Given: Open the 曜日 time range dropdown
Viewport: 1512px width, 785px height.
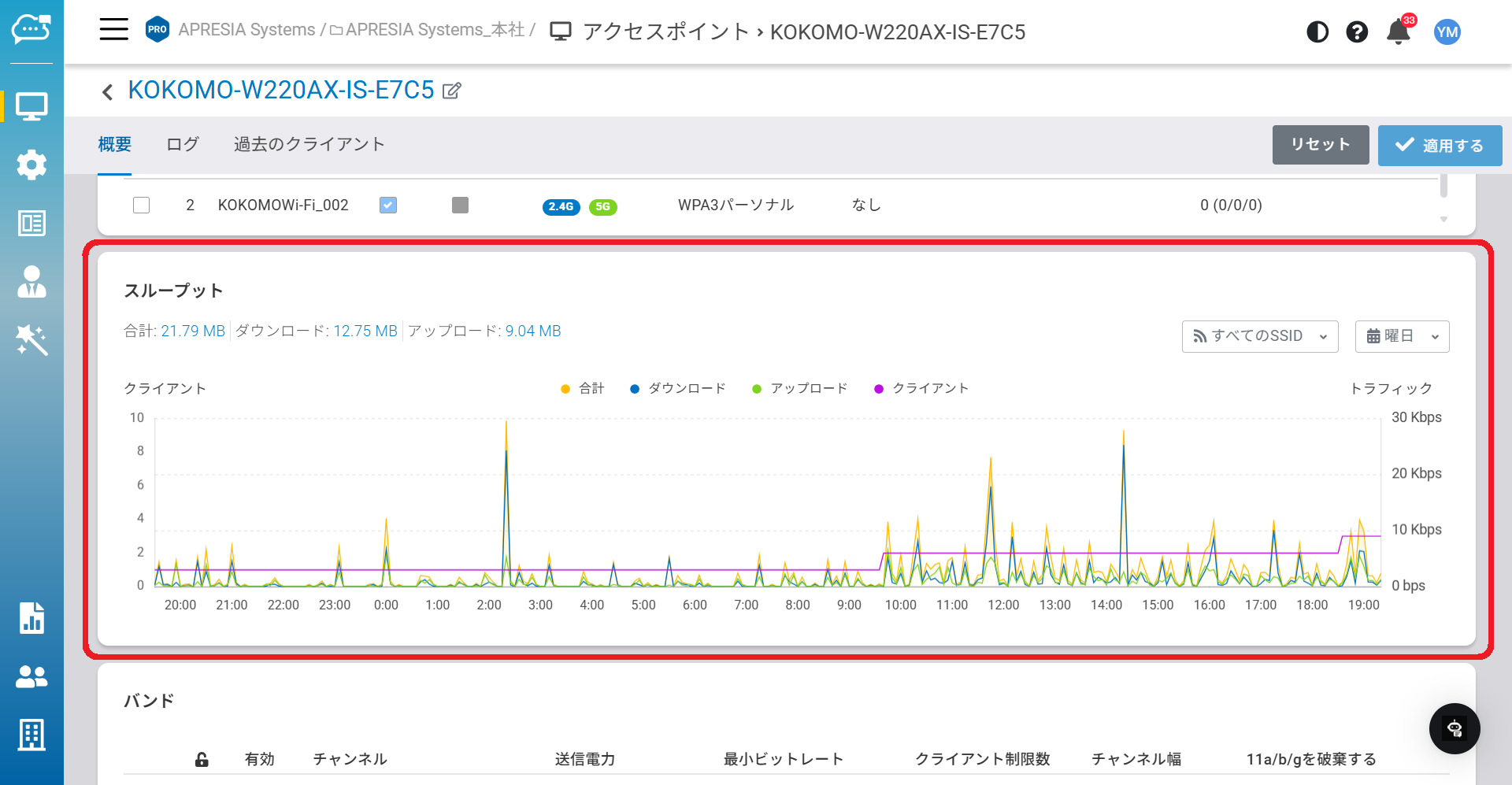Looking at the screenshot, I should coord(1402,336).
